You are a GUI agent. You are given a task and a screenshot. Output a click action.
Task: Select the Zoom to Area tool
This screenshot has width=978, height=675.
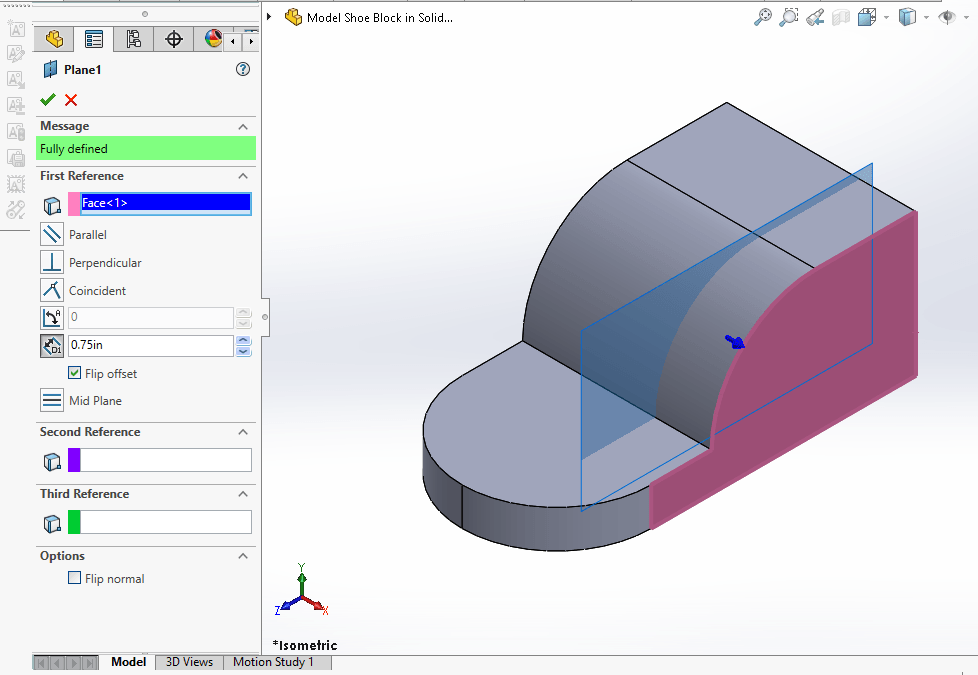pos(789,17)
